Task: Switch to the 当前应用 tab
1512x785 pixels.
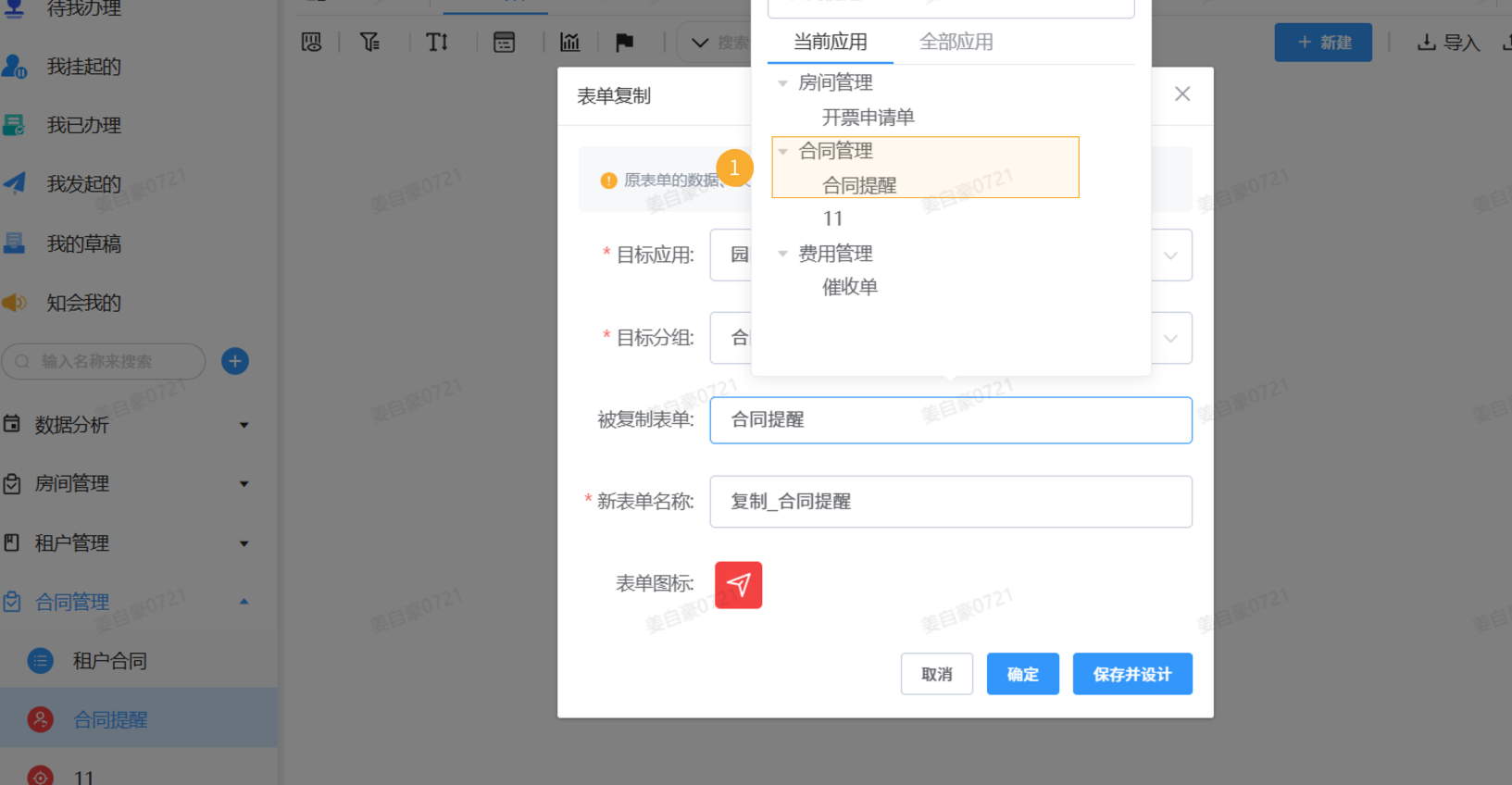Action: [831, 42]
